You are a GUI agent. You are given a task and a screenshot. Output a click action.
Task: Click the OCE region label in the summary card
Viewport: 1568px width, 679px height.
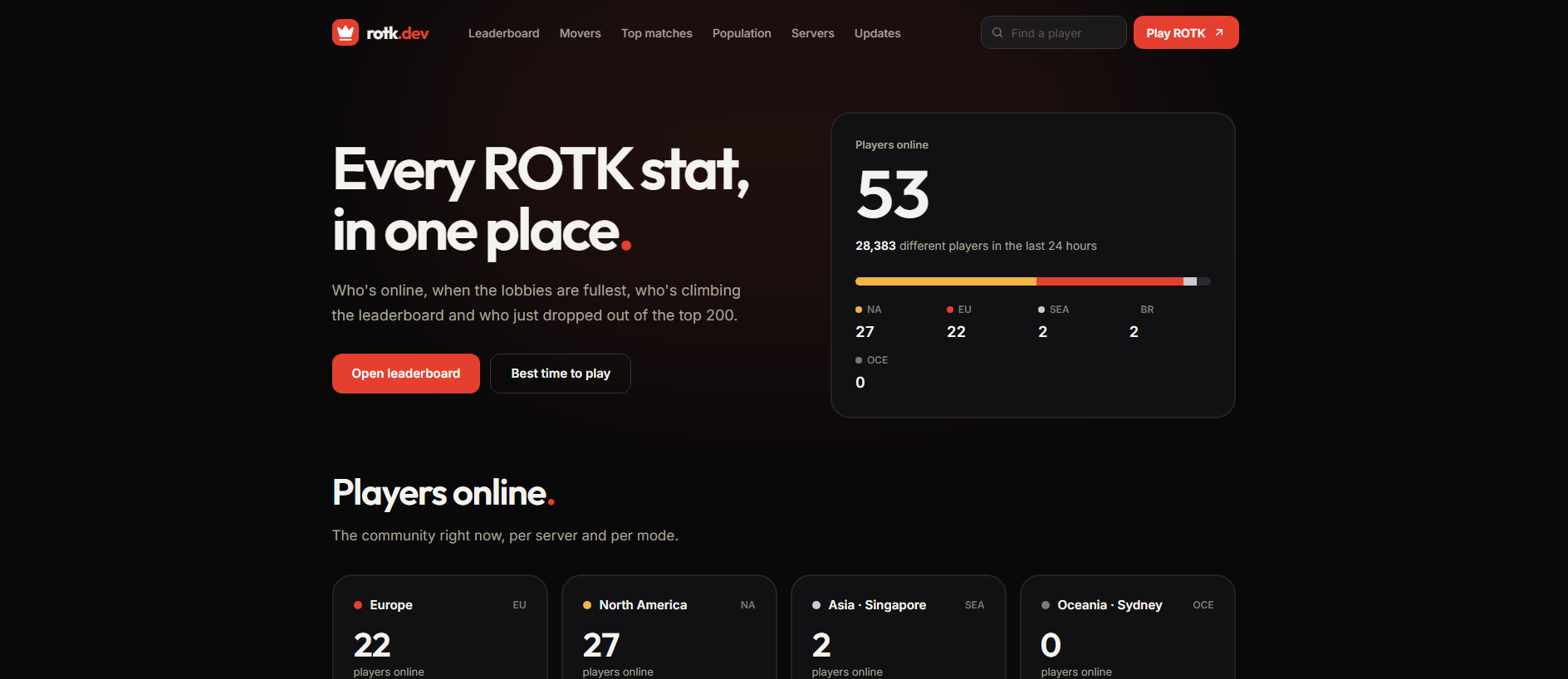point(877,360)
